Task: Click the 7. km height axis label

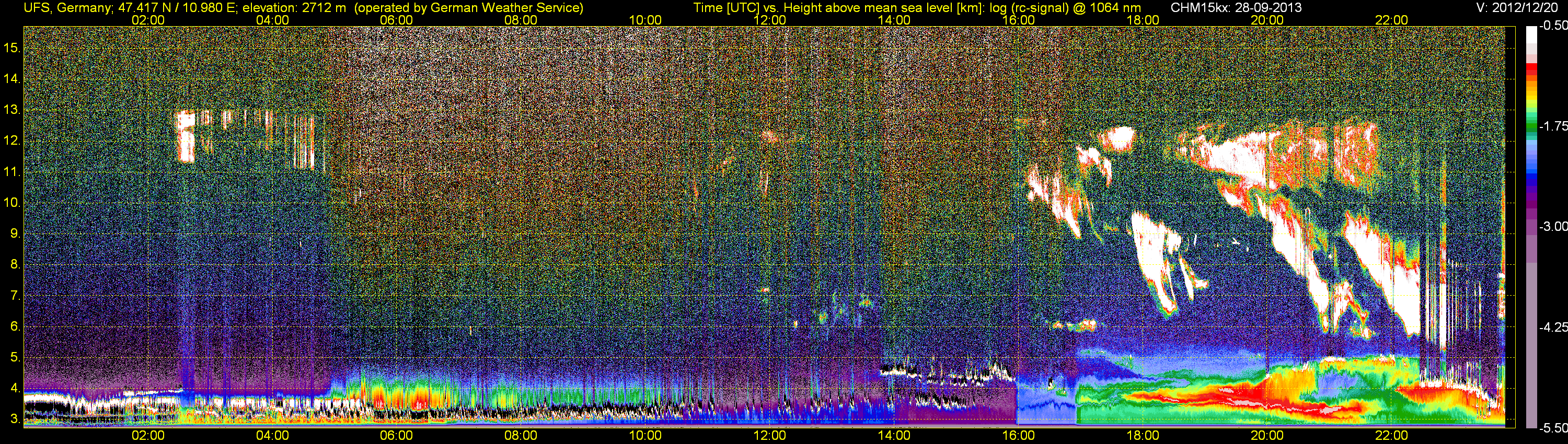Action: (x=15, y=296)
